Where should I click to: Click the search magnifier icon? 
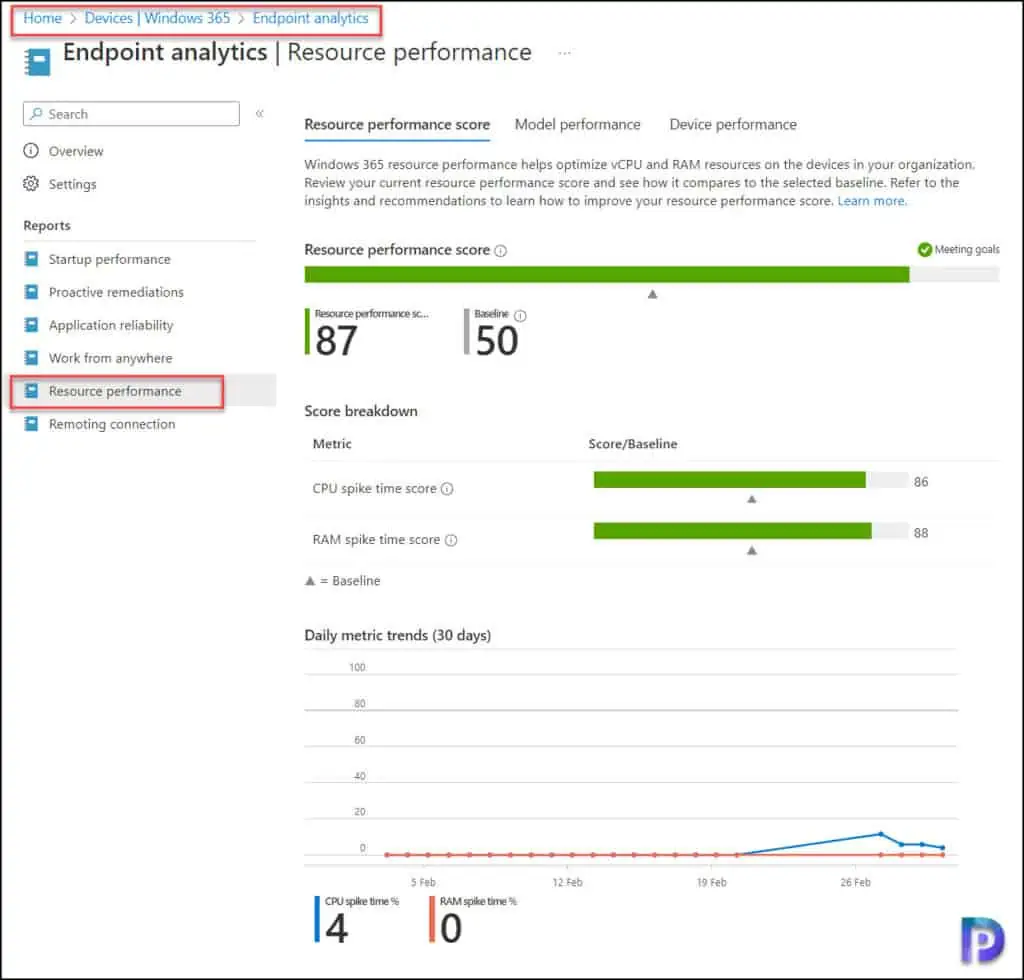tap(37, 114)
